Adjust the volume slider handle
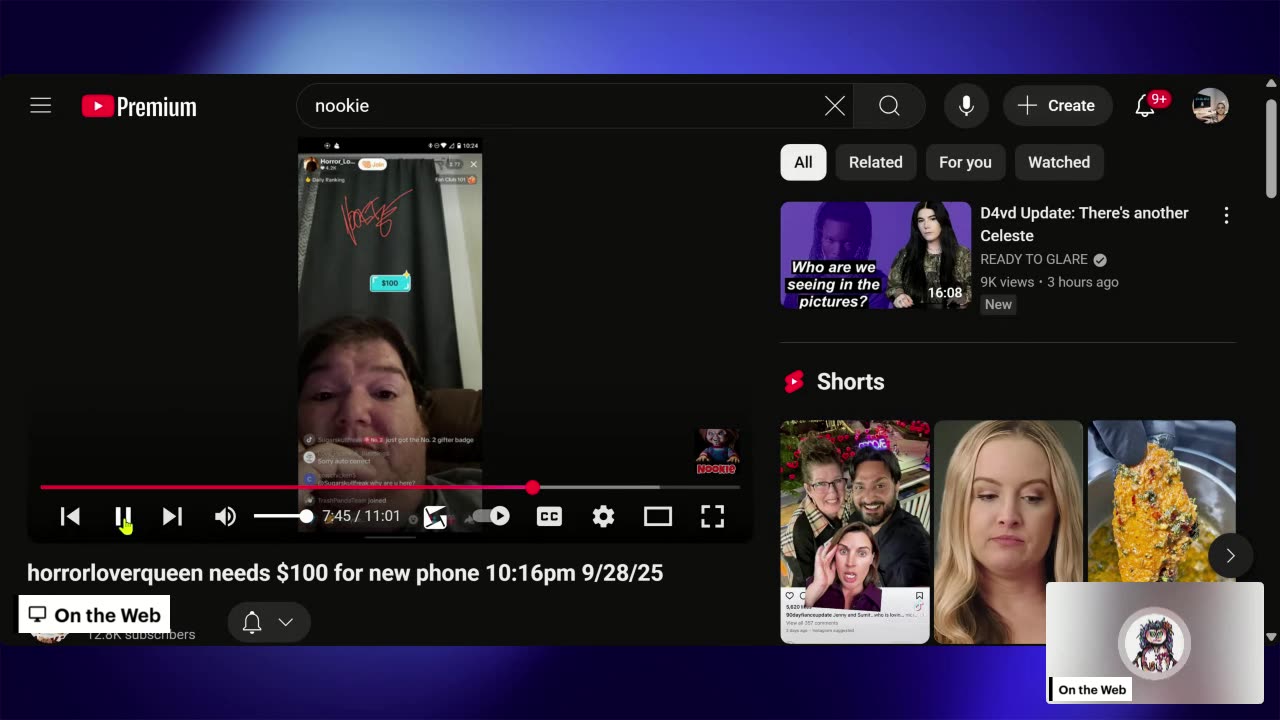 [x=306, y=516]
